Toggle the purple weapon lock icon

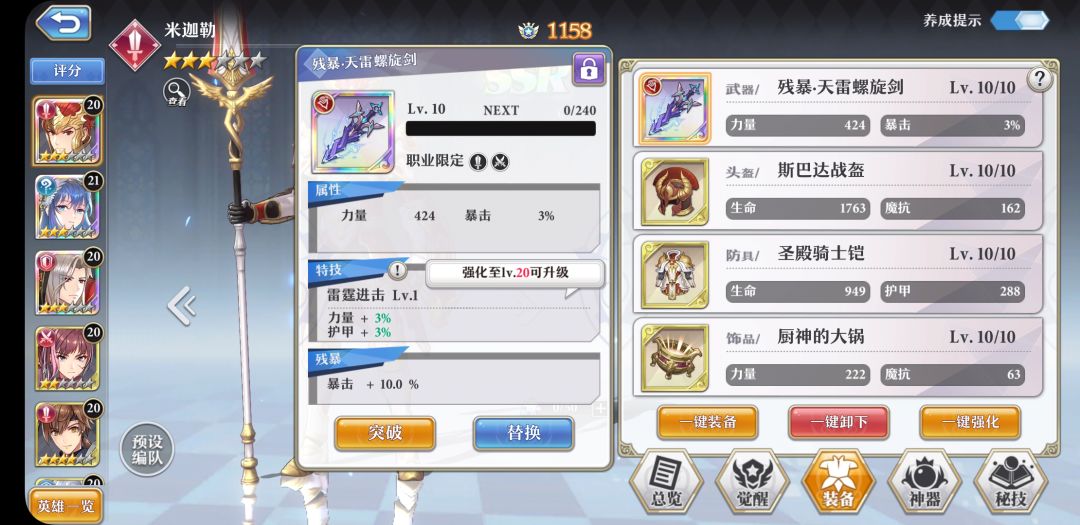click(x=589, y=69)
